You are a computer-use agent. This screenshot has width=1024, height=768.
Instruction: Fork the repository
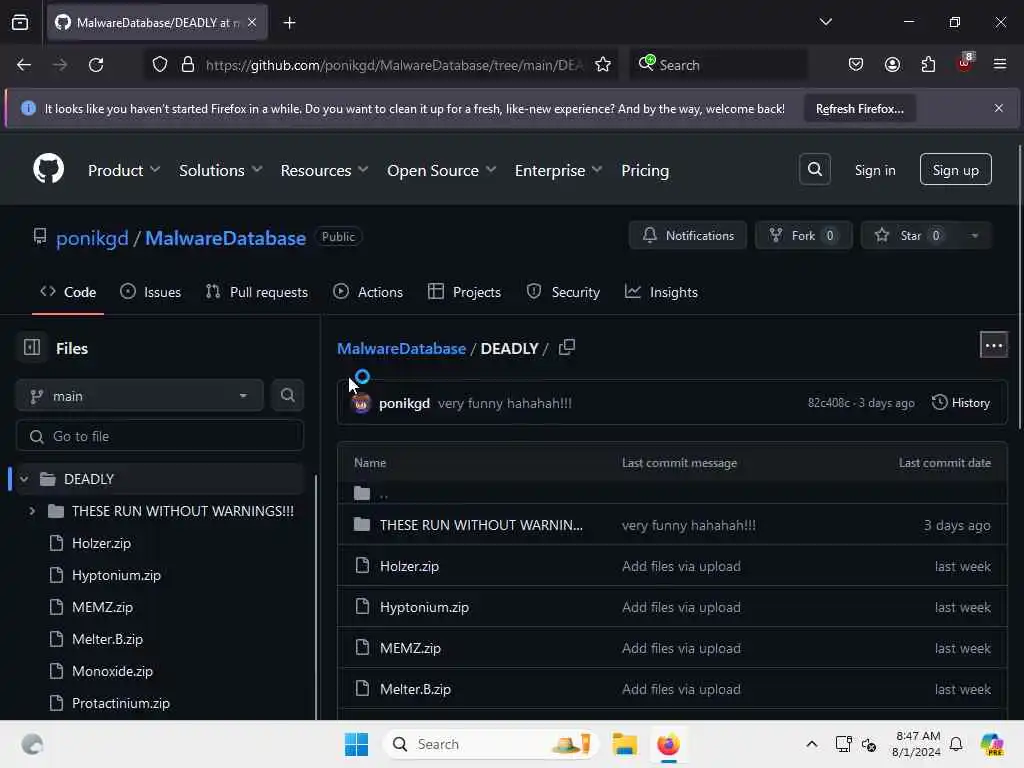(803, 236)
